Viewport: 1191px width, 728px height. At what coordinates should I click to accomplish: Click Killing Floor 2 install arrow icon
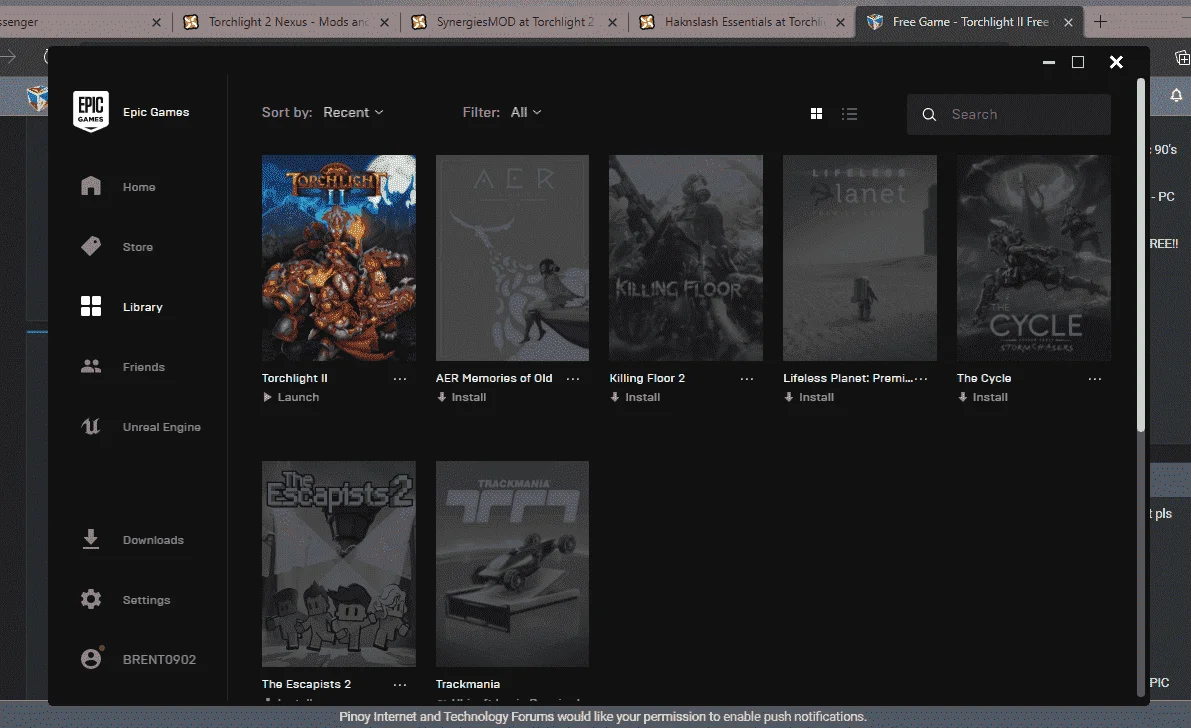pyautogui.click(x=615, y=397)
